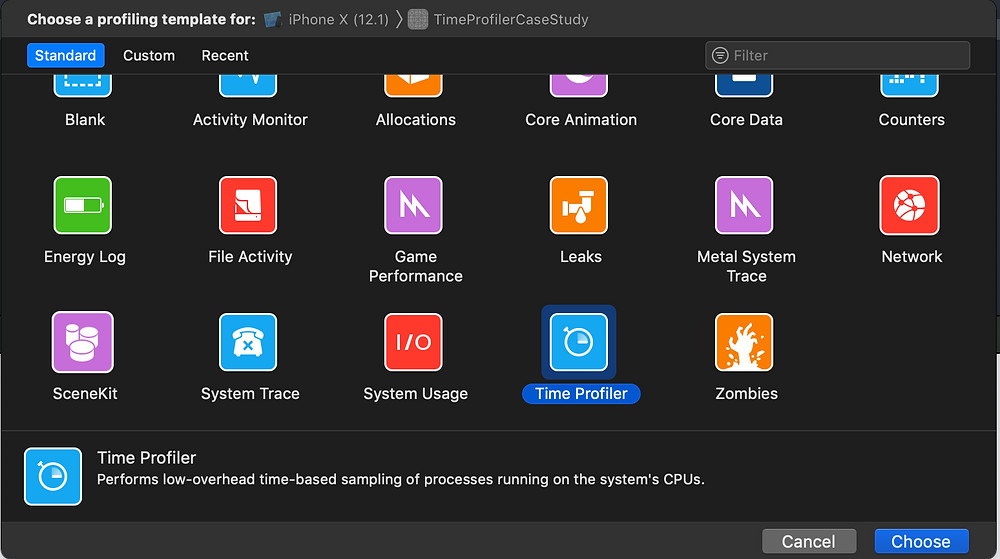The image size is (1000, 559).
Task: Click the Time Profiler stopwatch icon
Action: 578,342
